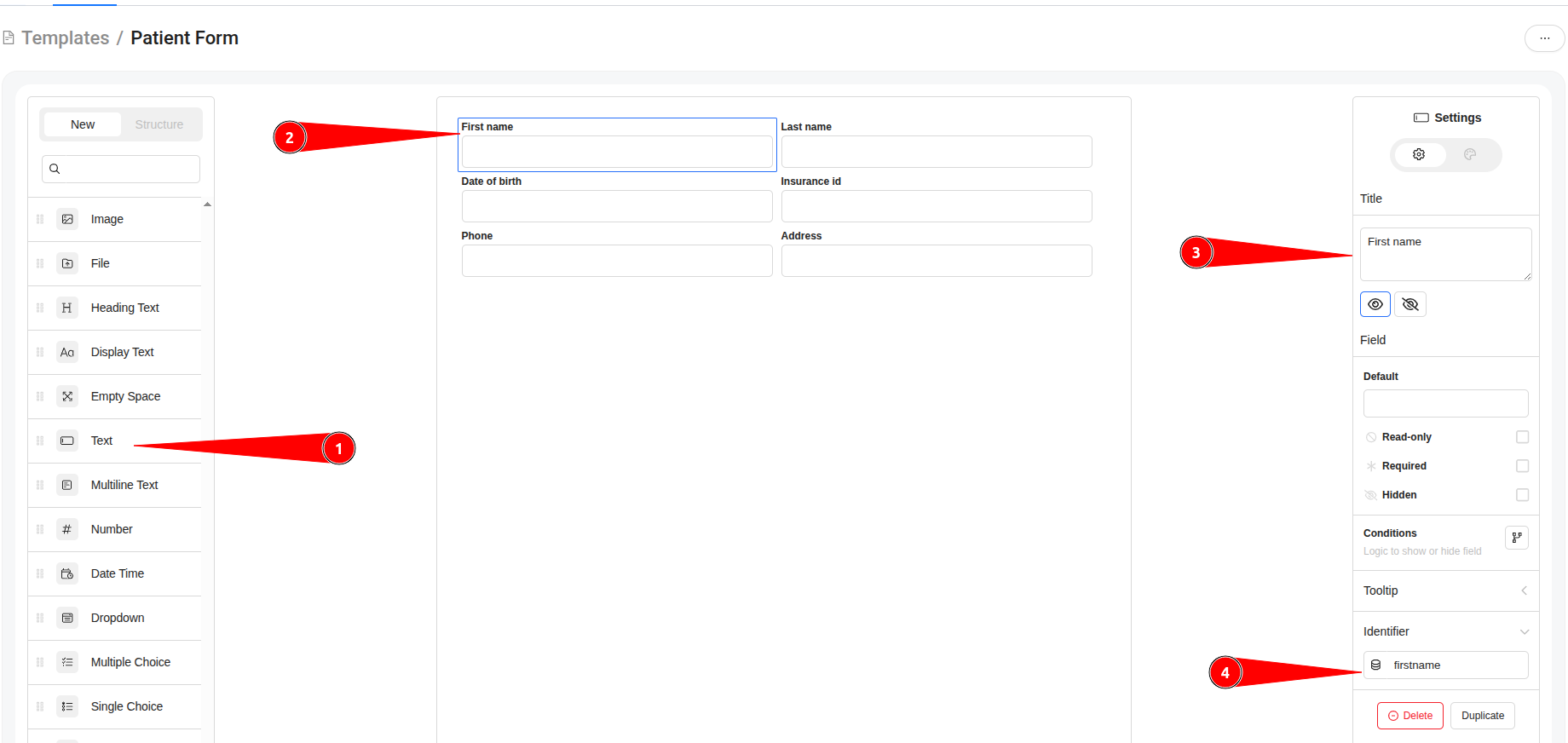This screenshot has width=1568, height=743.
Task: Click the Date of birth input
Action: [617, 206]
